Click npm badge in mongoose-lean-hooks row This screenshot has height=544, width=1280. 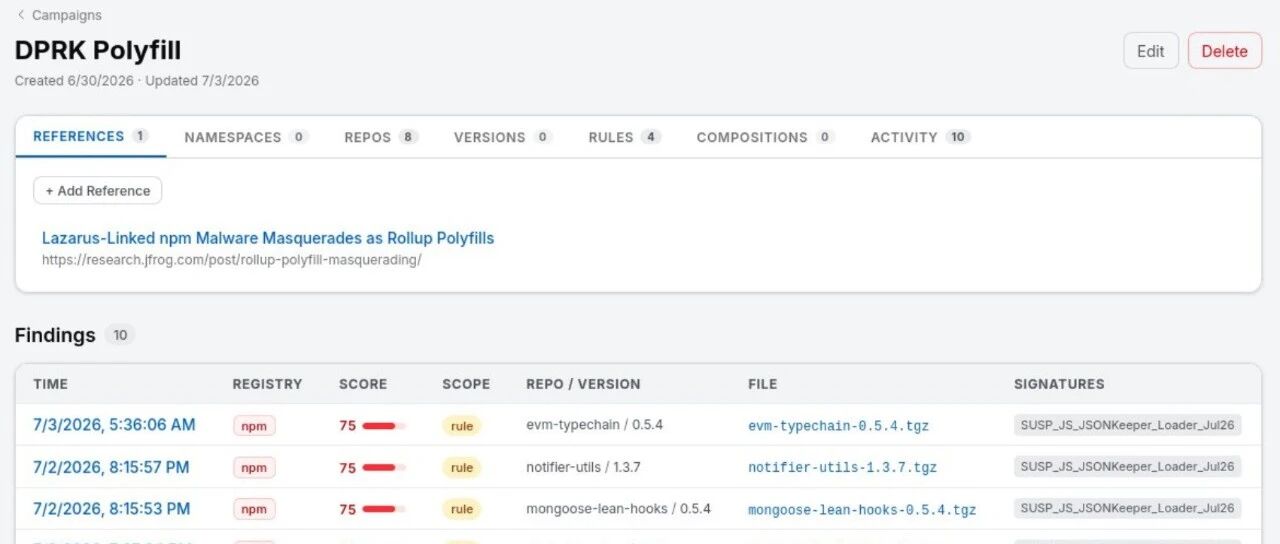pos(254,509)
